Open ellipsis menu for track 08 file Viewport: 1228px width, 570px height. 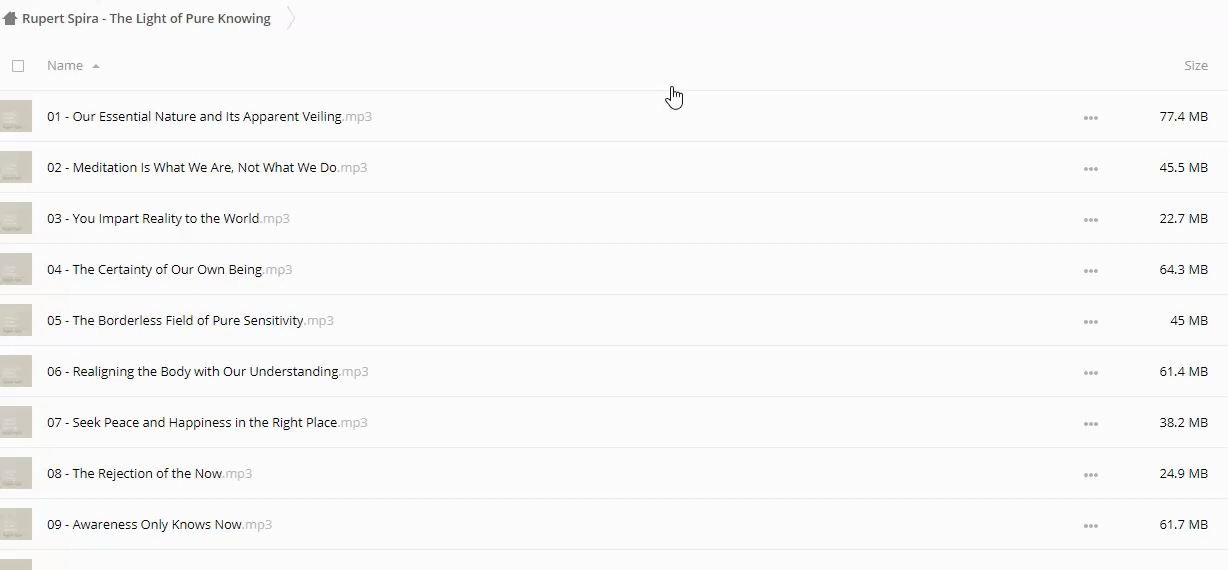pos(1090,475)
